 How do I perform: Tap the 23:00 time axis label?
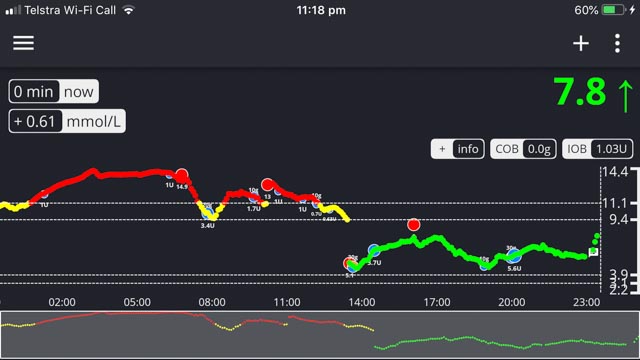[587, 302]
